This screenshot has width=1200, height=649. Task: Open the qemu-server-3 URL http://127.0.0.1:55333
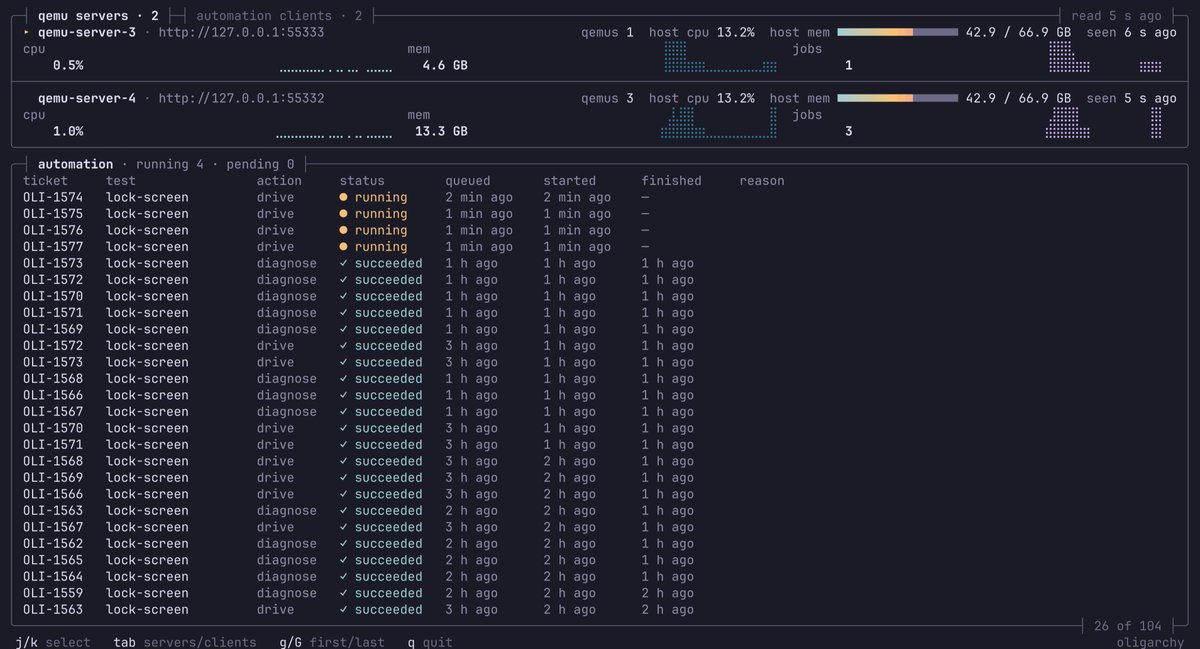[241, 32]
